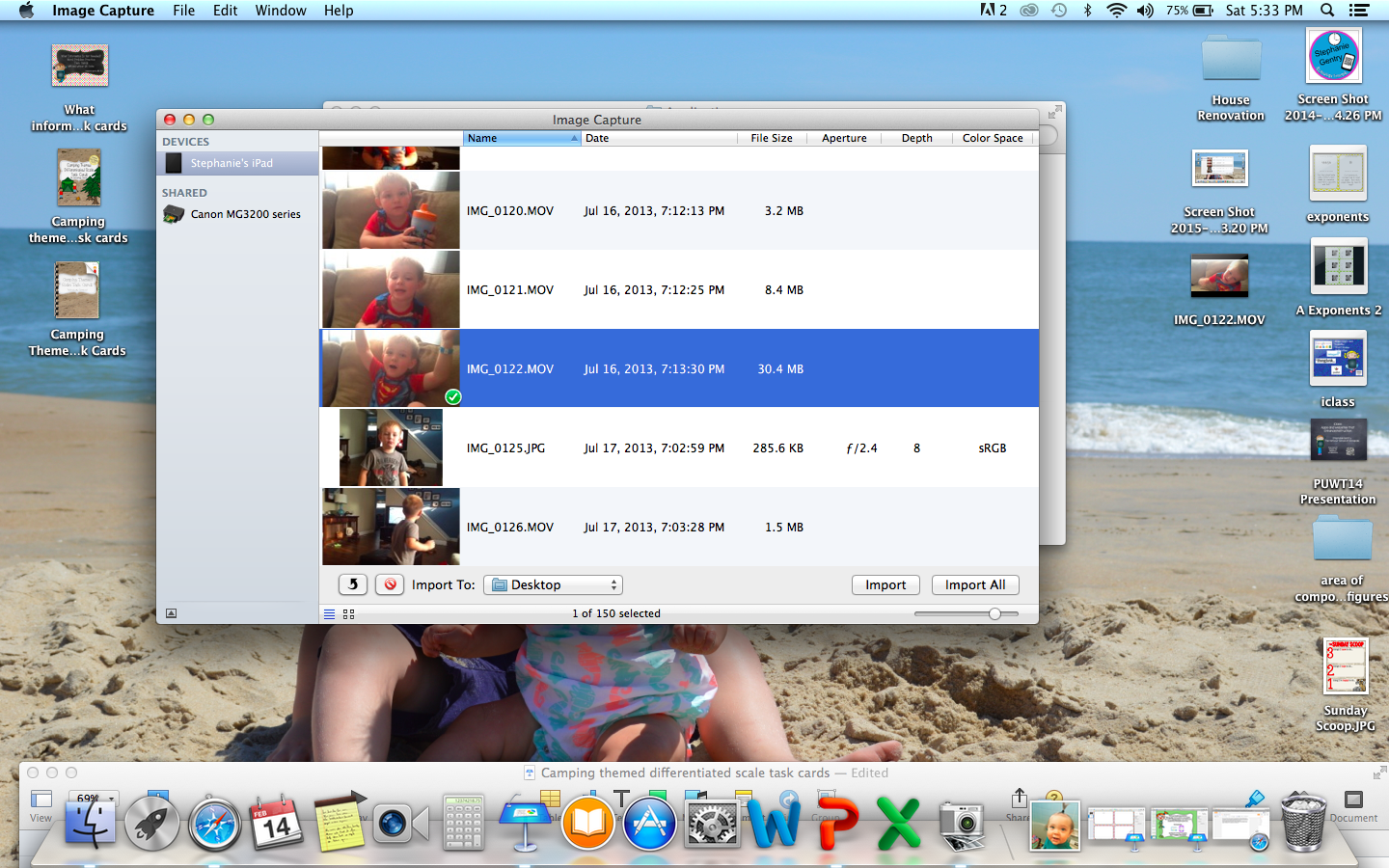
Task: Open the Apple menu
Action: (26, 11)
